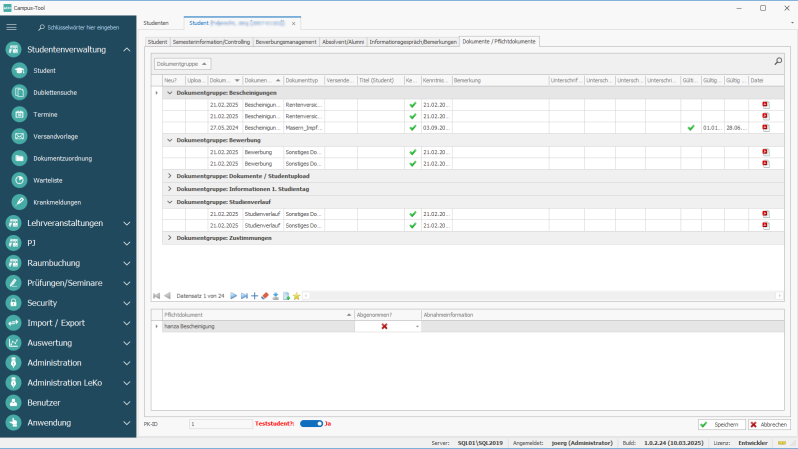Go to first record in navigator
The image size is (798, 449).
pos(157,296)
